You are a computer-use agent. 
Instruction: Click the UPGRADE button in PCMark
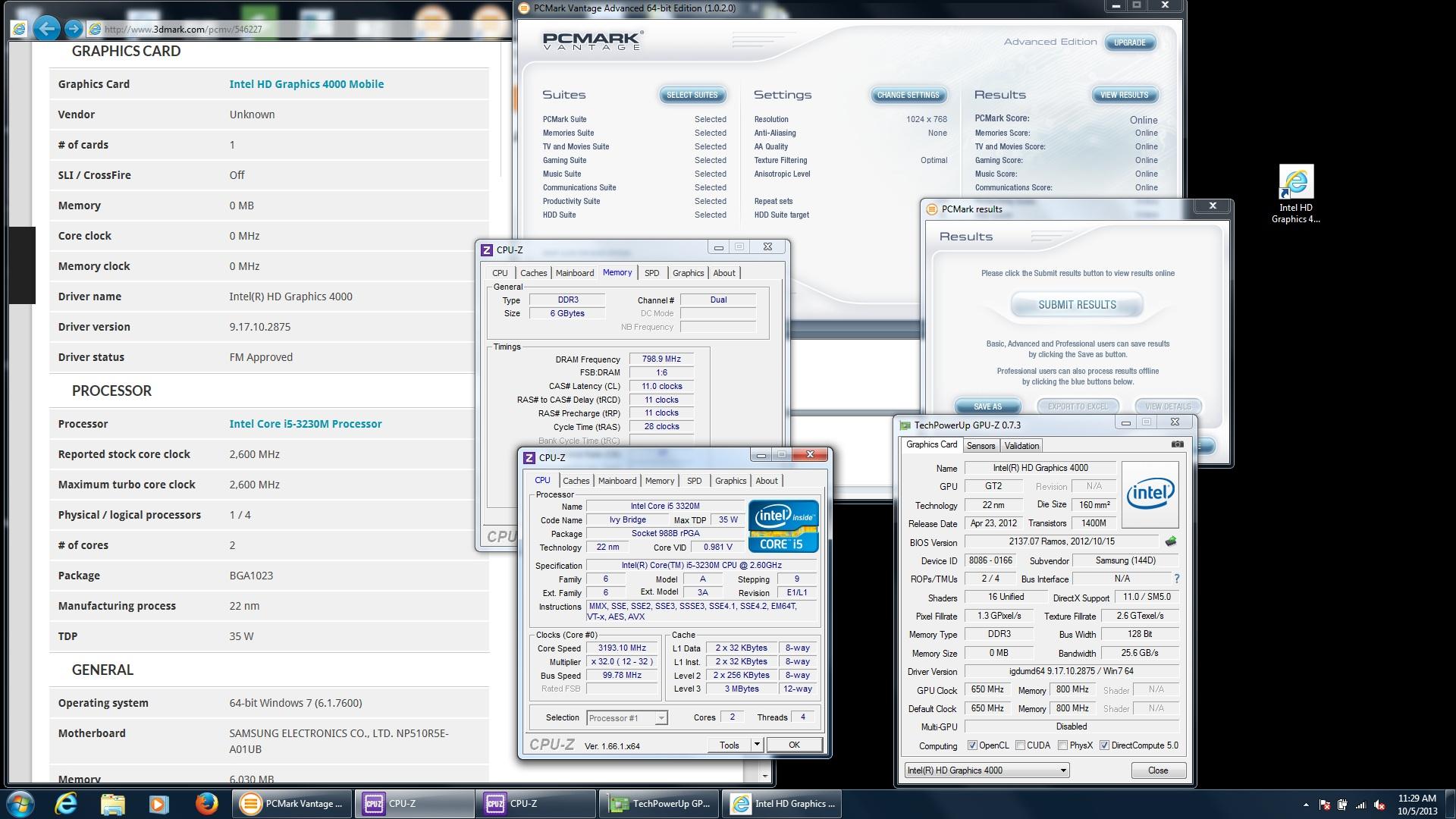(x=1129, y=42)
